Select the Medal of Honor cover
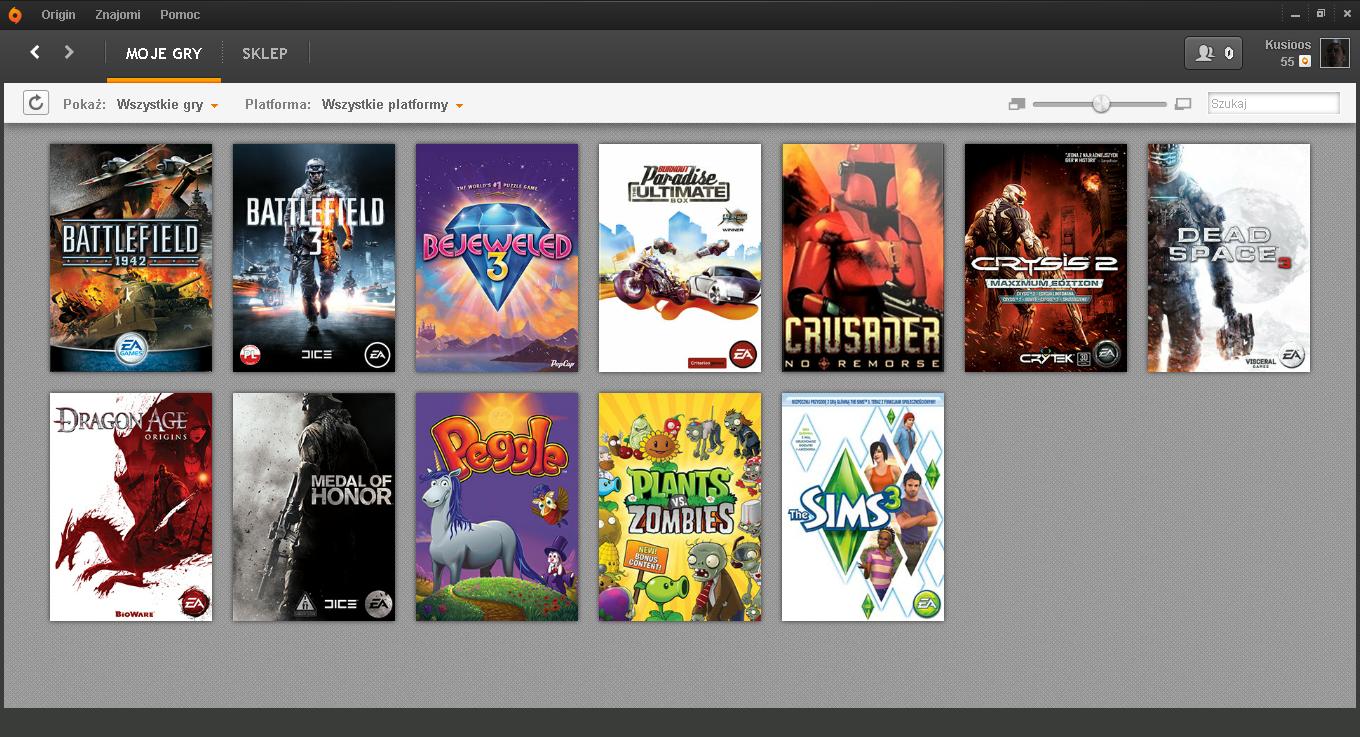Image resolution: width=1360 pixels, height=737 pixels. pos(314,507)
